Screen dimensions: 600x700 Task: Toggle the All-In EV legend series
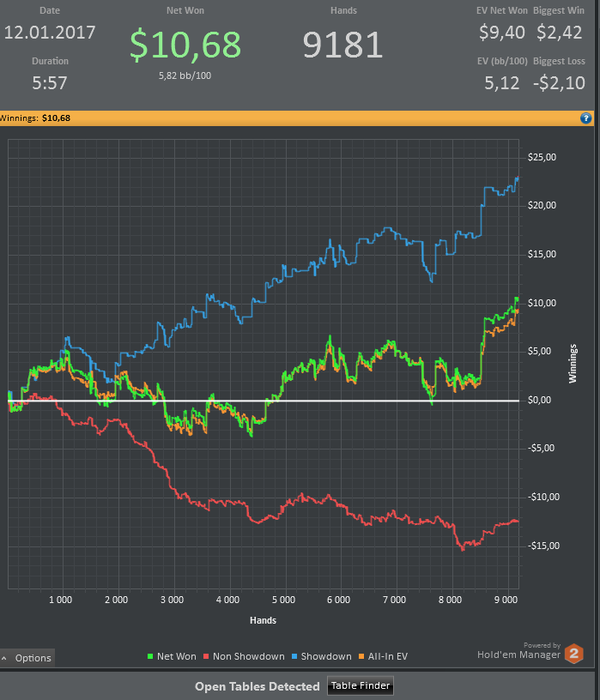(x=383, y=656)
